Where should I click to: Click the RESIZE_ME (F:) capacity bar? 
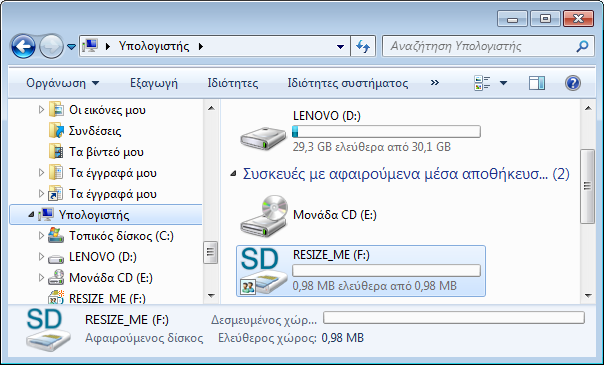pos(386,271)
